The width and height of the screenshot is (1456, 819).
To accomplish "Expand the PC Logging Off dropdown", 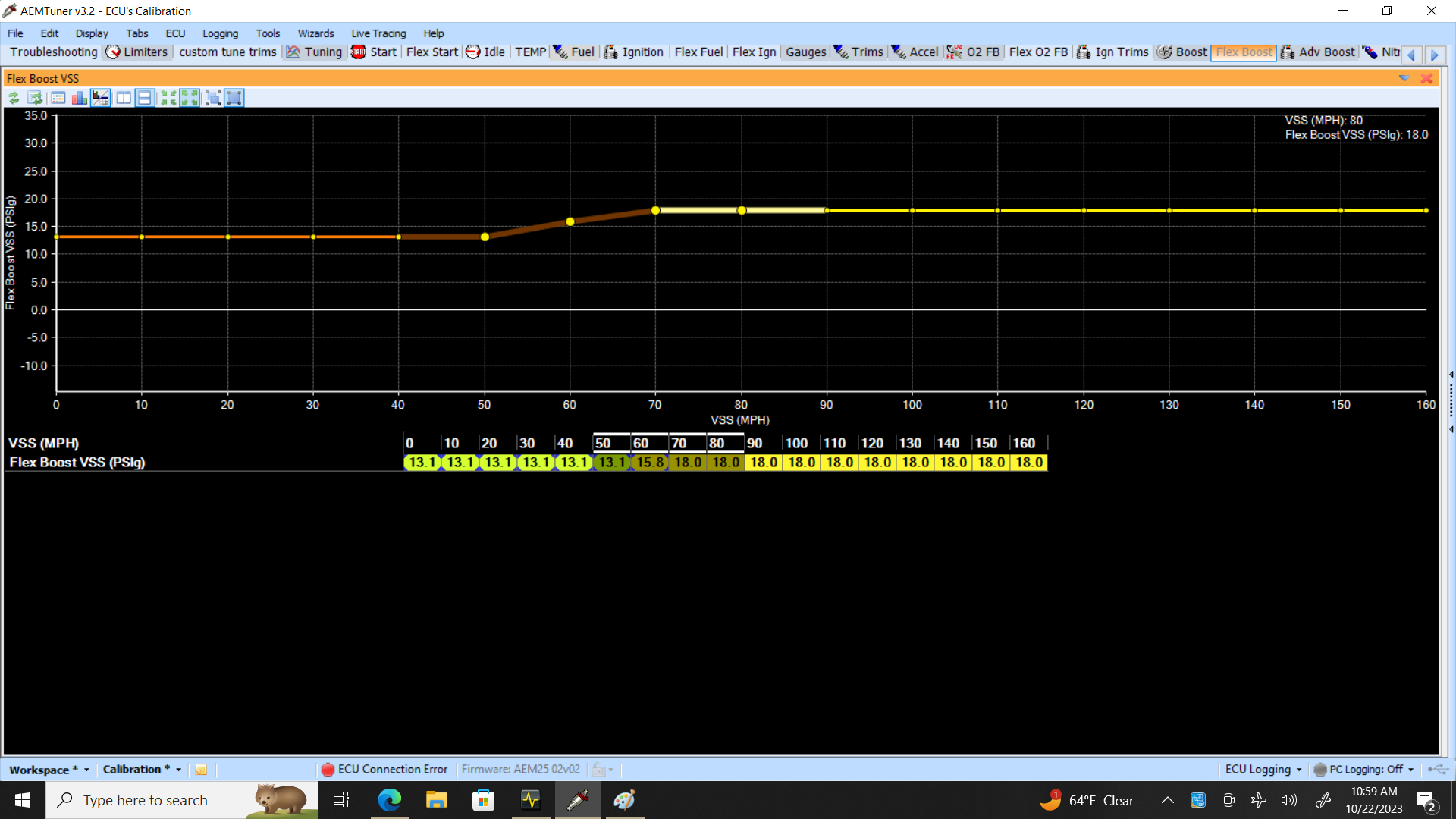I will click(1410, 770).
